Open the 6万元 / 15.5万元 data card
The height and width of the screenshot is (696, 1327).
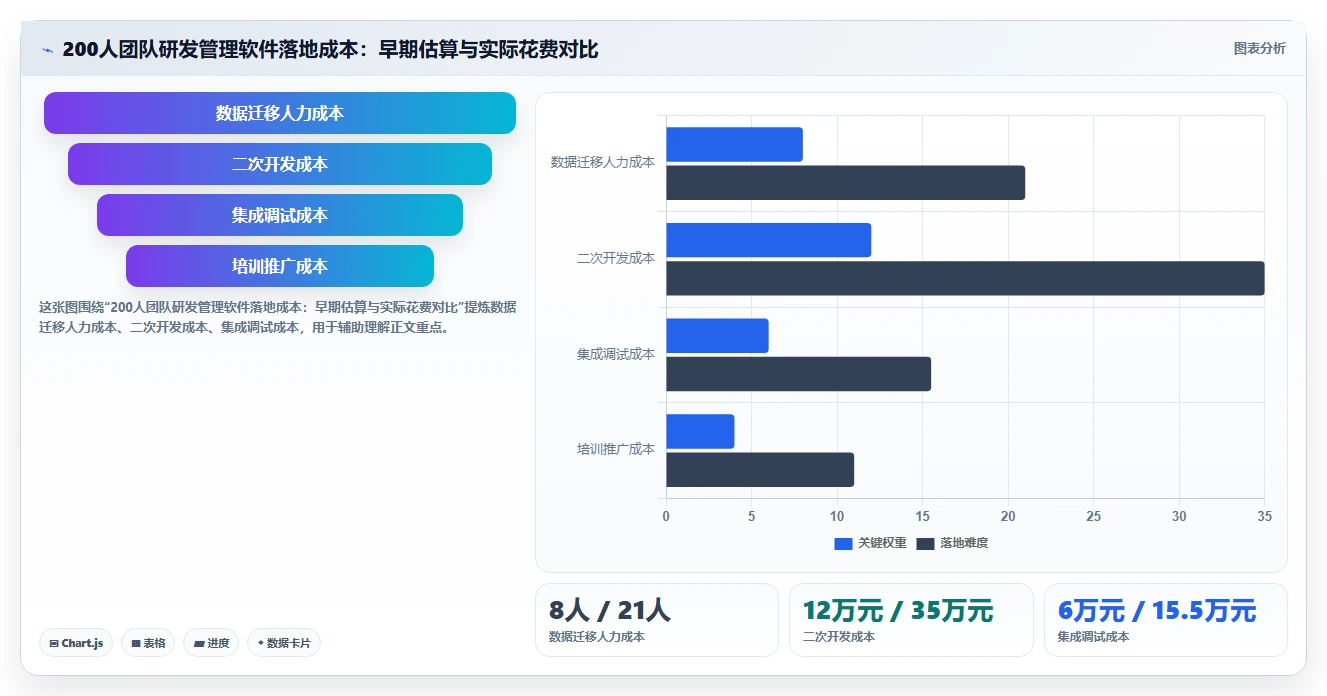coord(1166,620)
